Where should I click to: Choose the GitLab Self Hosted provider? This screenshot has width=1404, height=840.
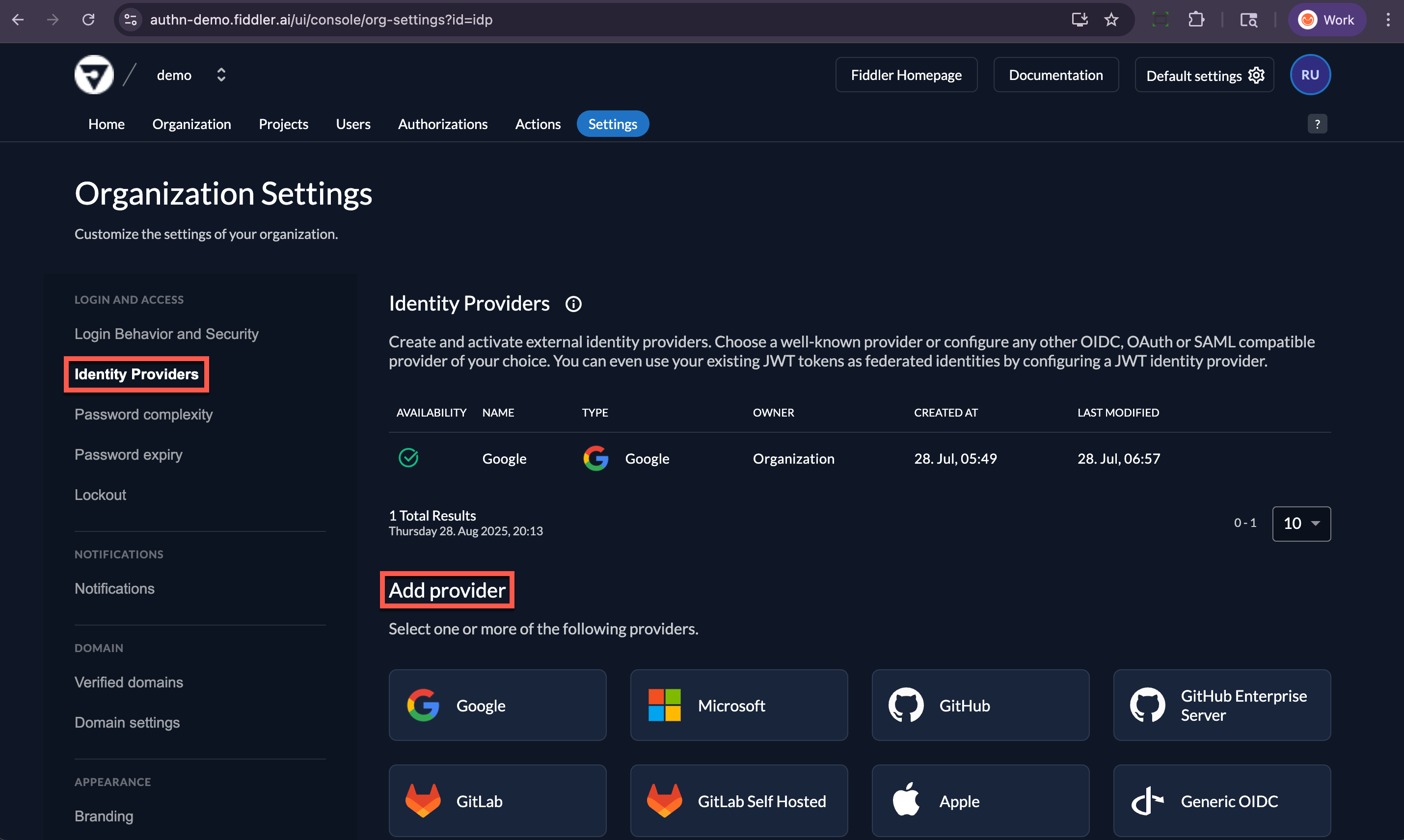click(x=738, y=800)
